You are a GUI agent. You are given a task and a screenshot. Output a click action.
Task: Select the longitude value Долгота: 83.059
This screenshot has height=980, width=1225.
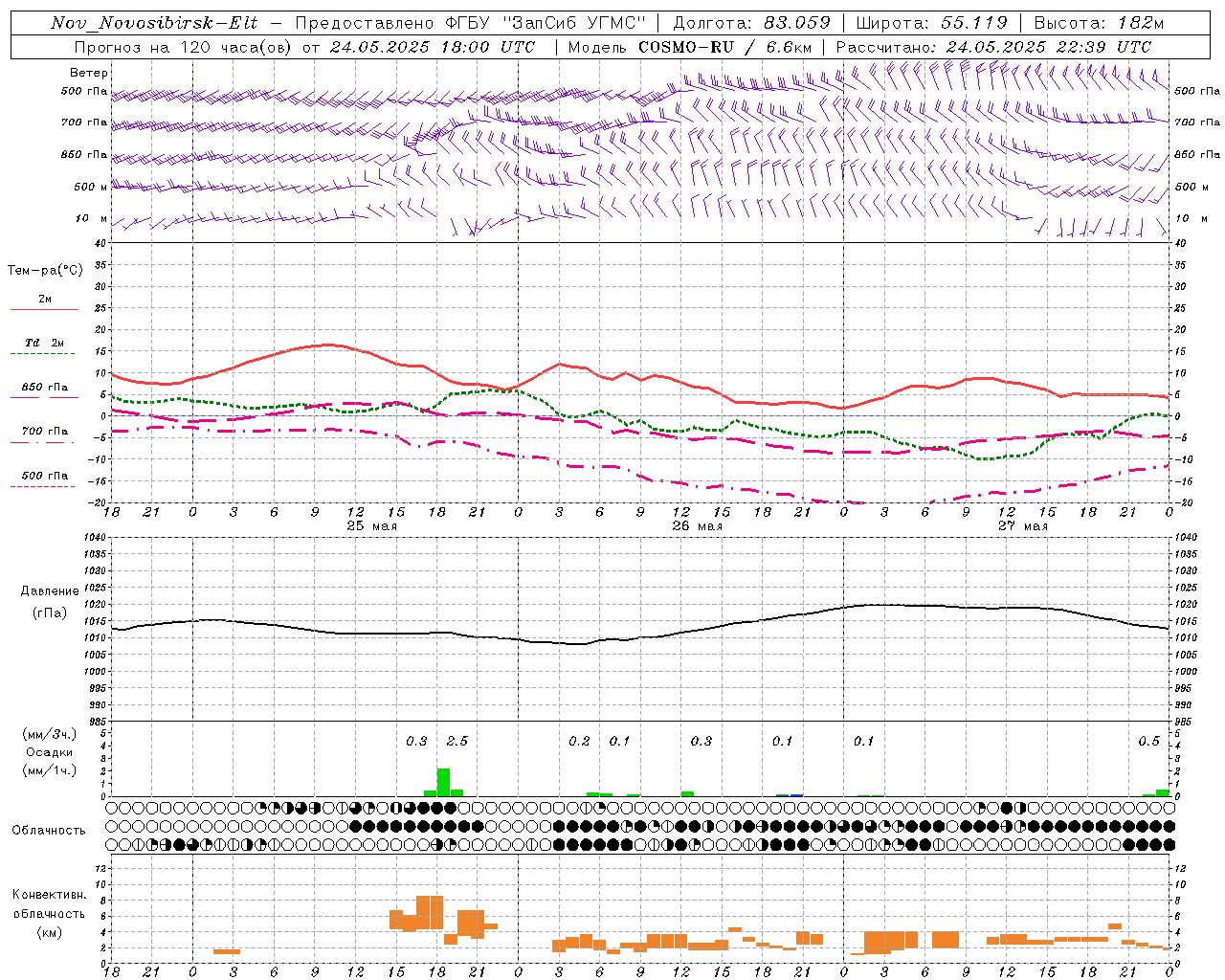751,23
